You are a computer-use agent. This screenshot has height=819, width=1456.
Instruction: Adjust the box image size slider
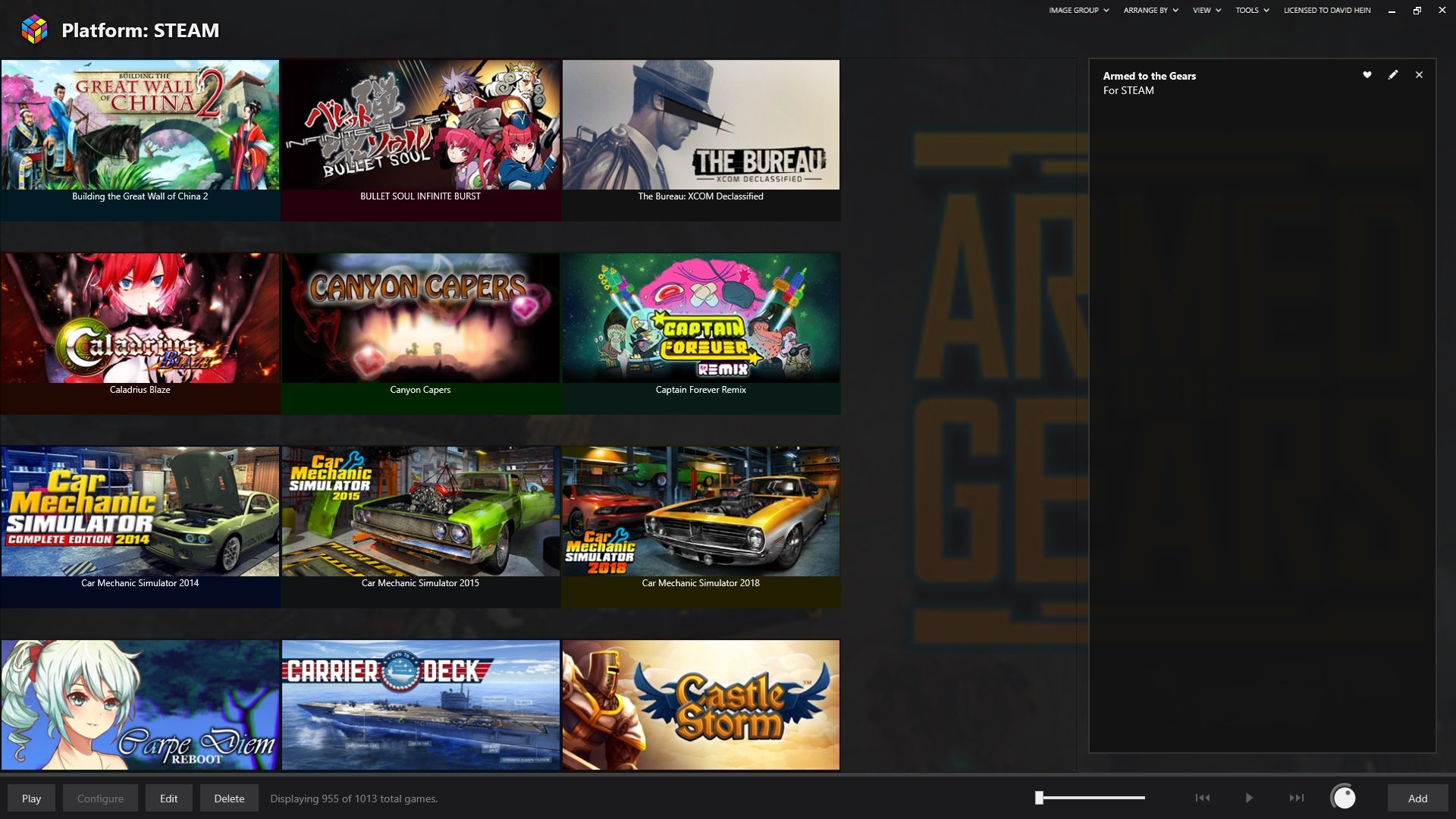(x=1090, y=798)
